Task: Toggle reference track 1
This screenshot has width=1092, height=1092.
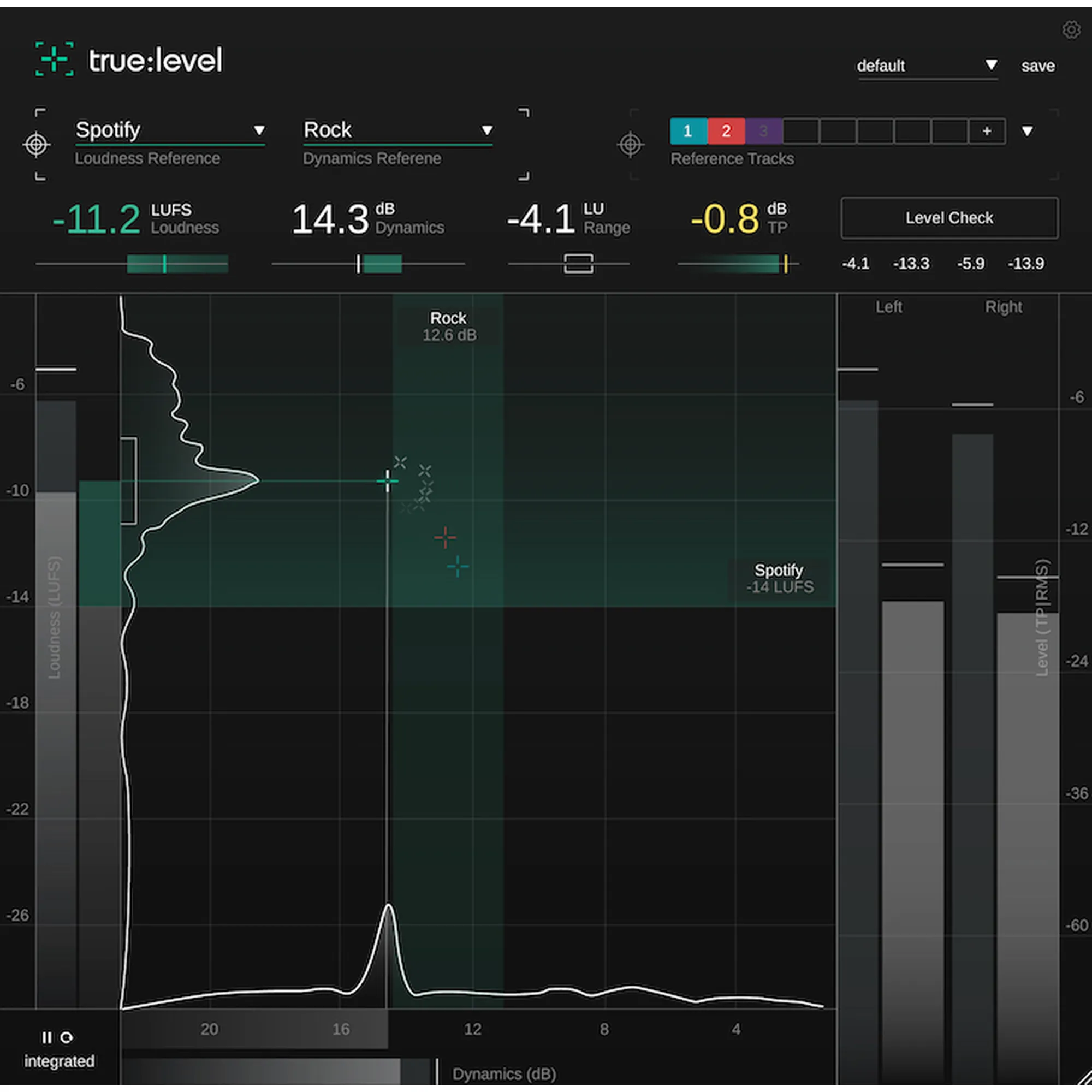Action: point(688,132)
